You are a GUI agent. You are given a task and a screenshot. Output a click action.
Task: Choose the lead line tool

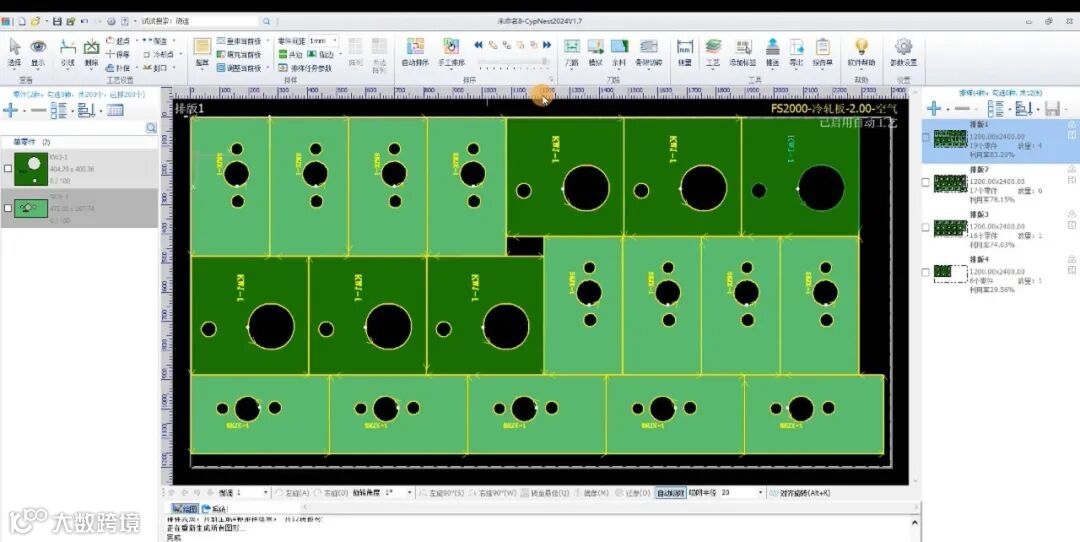point(68,52)
